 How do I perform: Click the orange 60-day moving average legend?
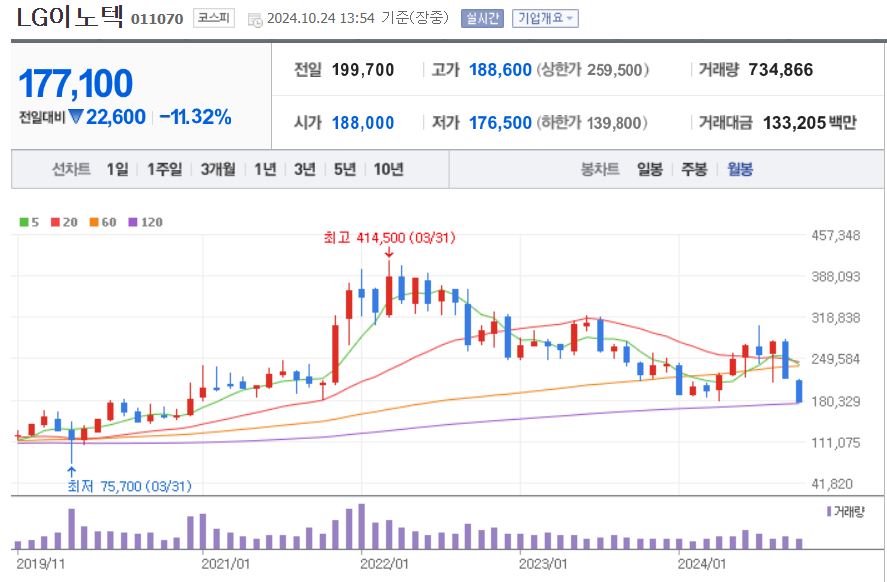click(x=101, y=222)
